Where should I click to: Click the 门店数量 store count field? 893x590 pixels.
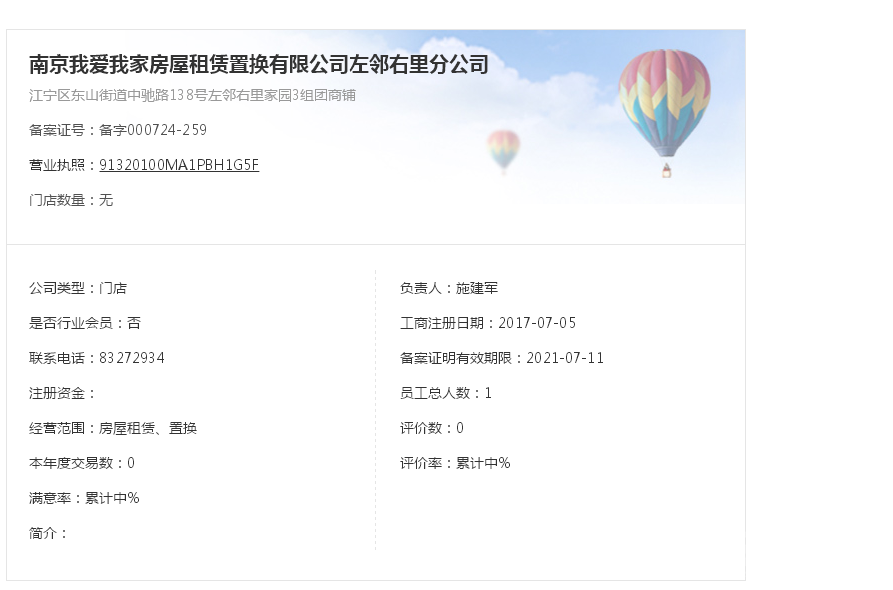71,200
